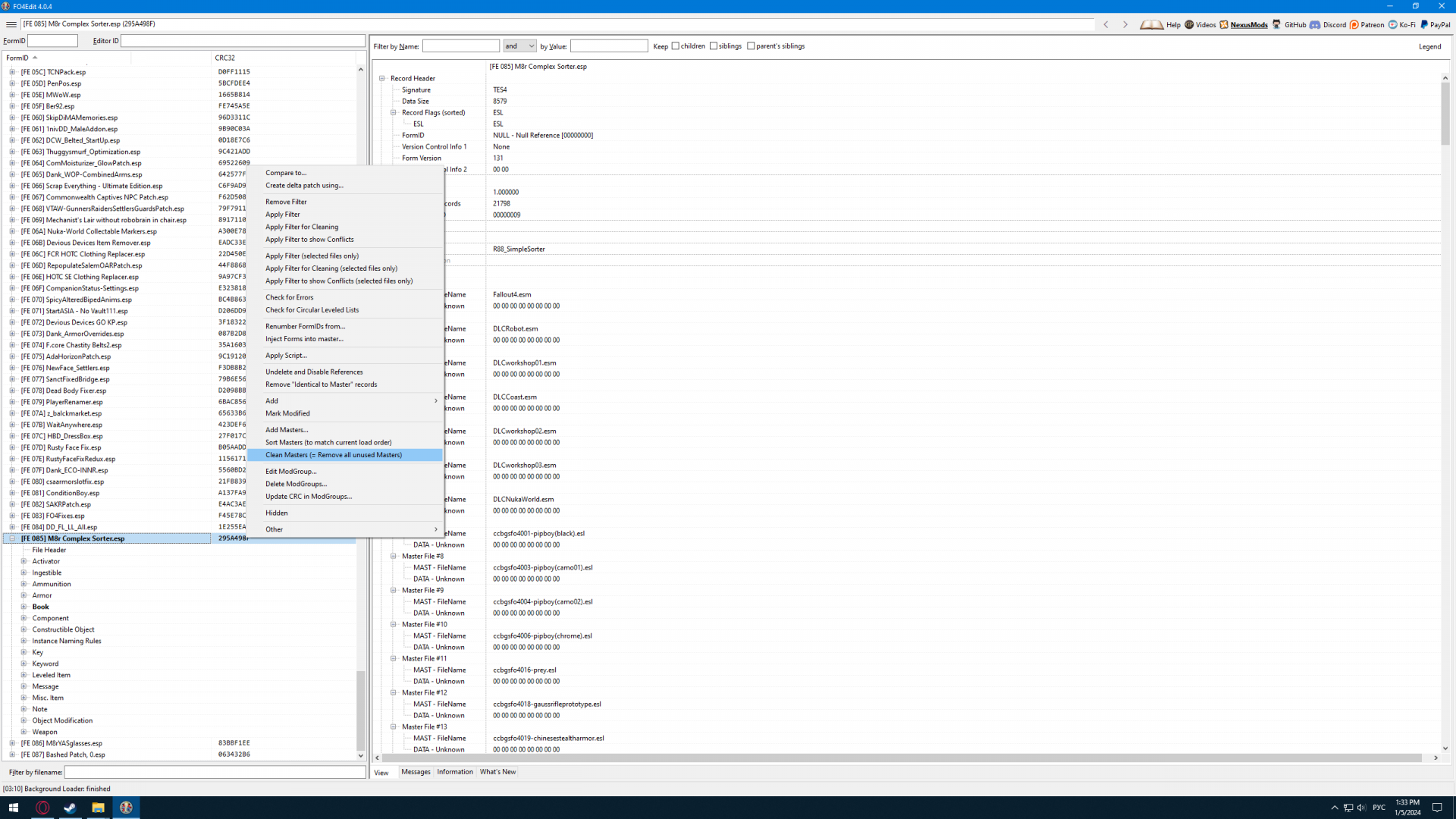This screenshot has height=819, width=1456.
Task: Click the Help book icon
Action: [1151, 24]
